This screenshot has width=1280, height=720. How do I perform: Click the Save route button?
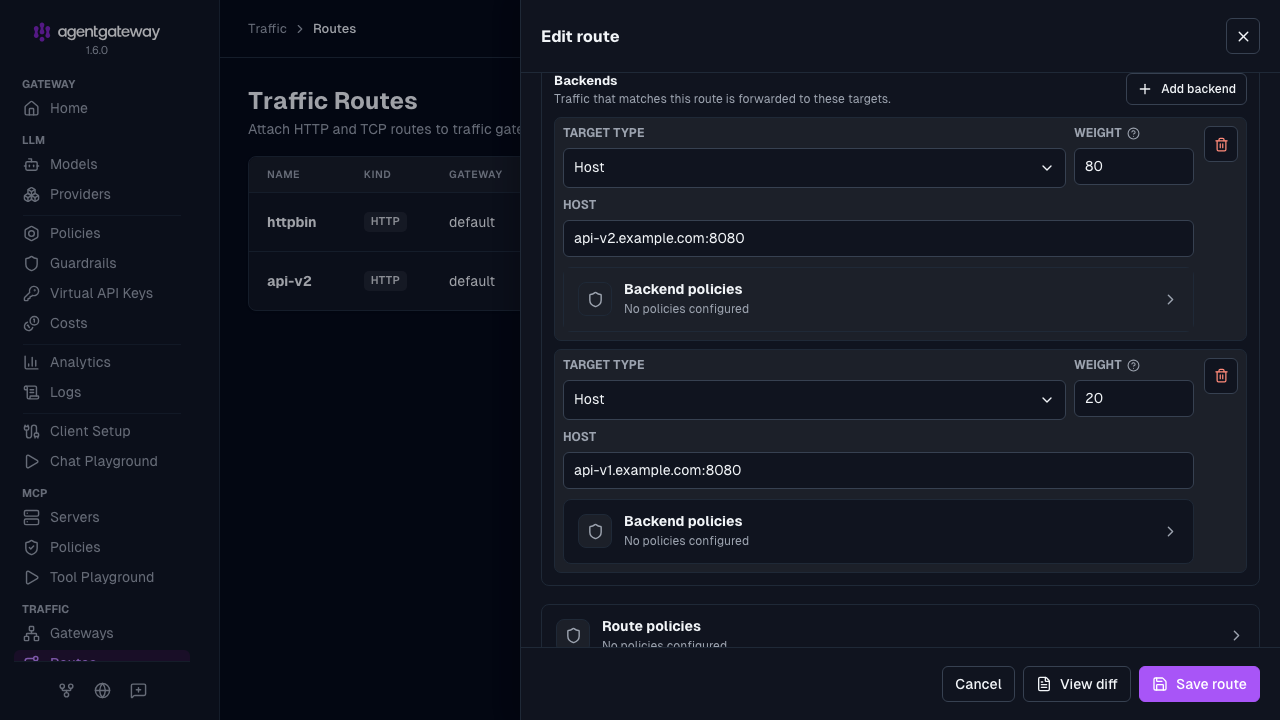(x=1199, y=684)
